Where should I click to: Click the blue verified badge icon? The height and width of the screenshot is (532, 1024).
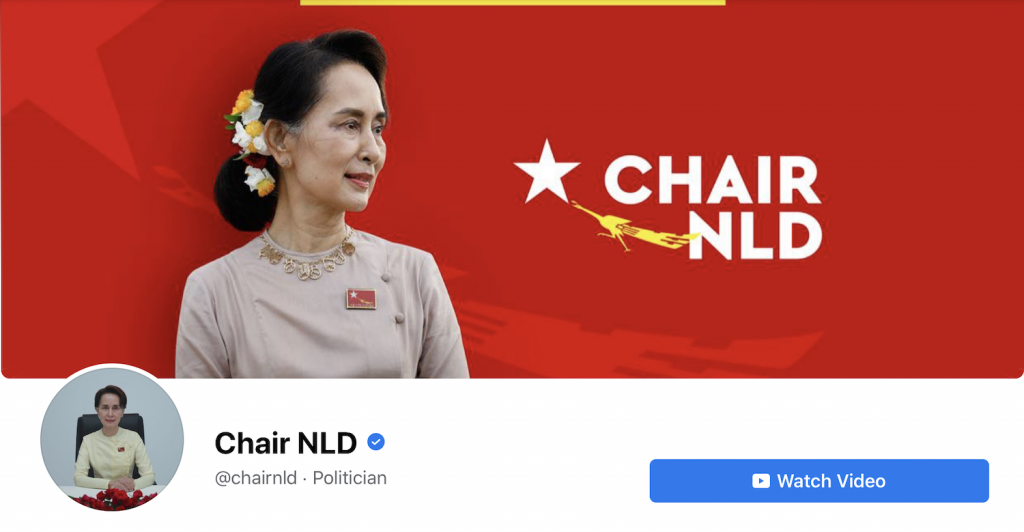(x=376, y=442)
